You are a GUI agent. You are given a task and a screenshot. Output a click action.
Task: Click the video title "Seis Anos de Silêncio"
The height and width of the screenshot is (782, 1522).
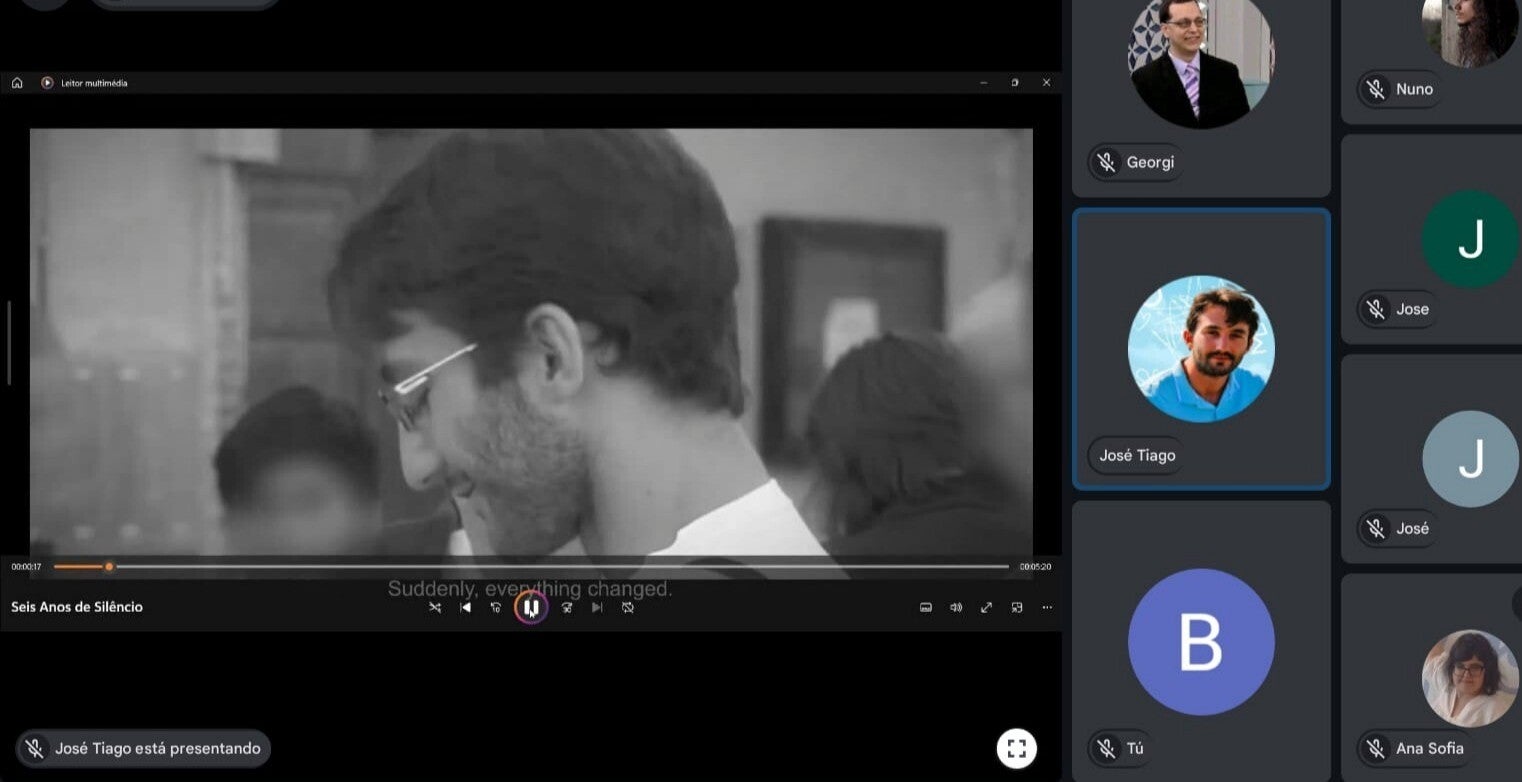(x=77, y=607)
